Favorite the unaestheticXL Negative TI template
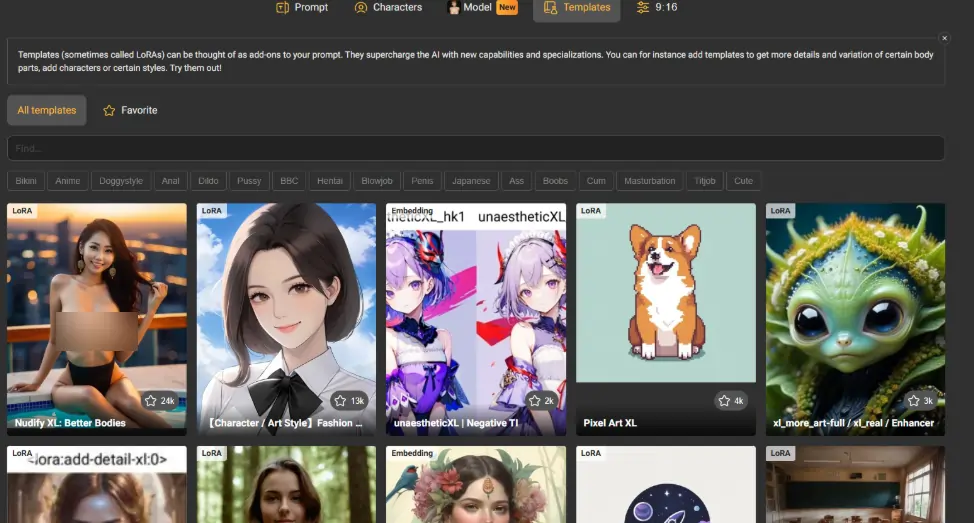 (x=542, y=401)
